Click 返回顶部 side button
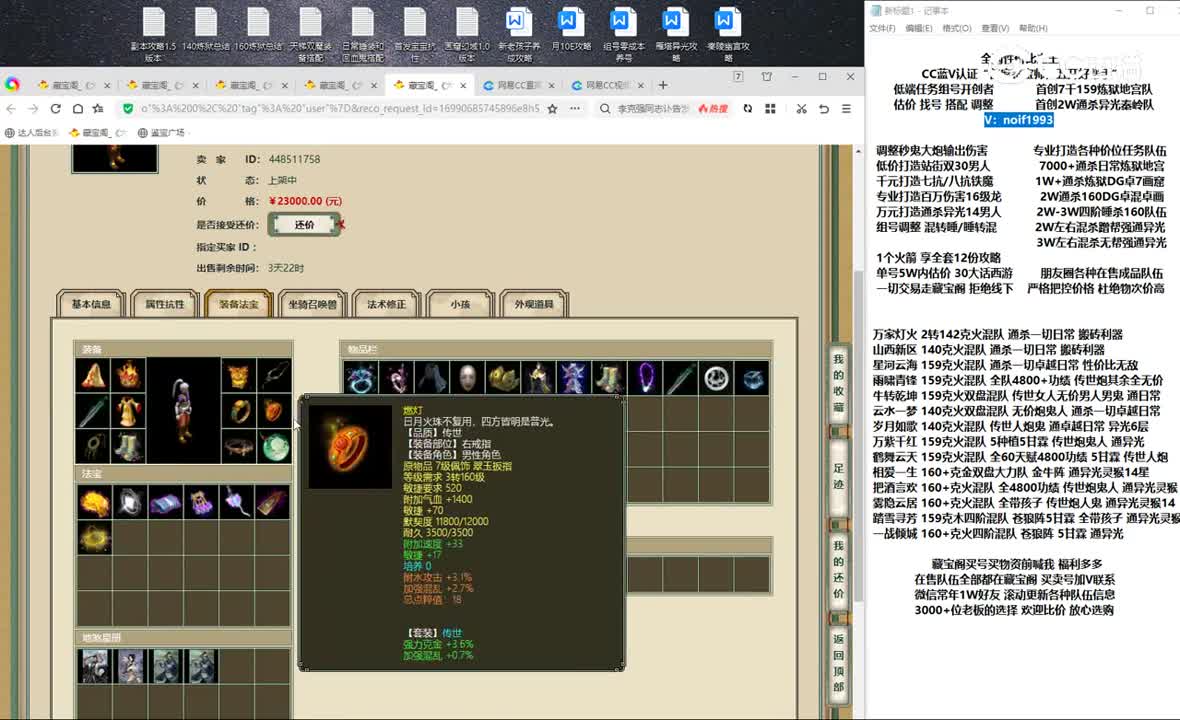This screenshot has height=720, width=1180. (838, 662)
